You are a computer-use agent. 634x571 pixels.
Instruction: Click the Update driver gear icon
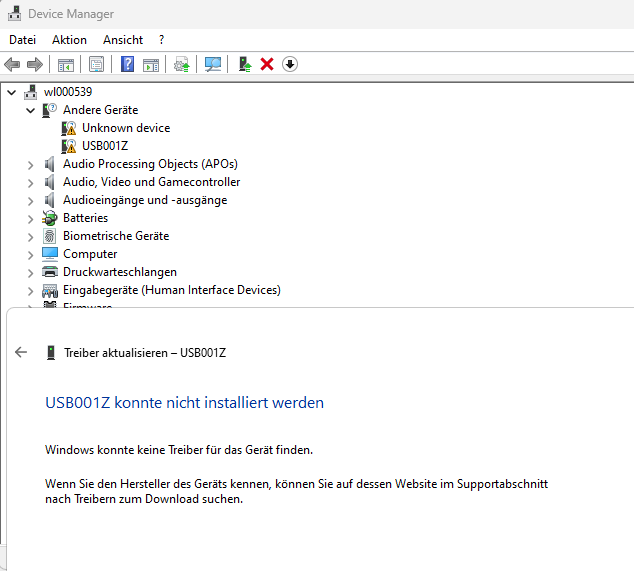pyautogui.click(x=182, y=64)
